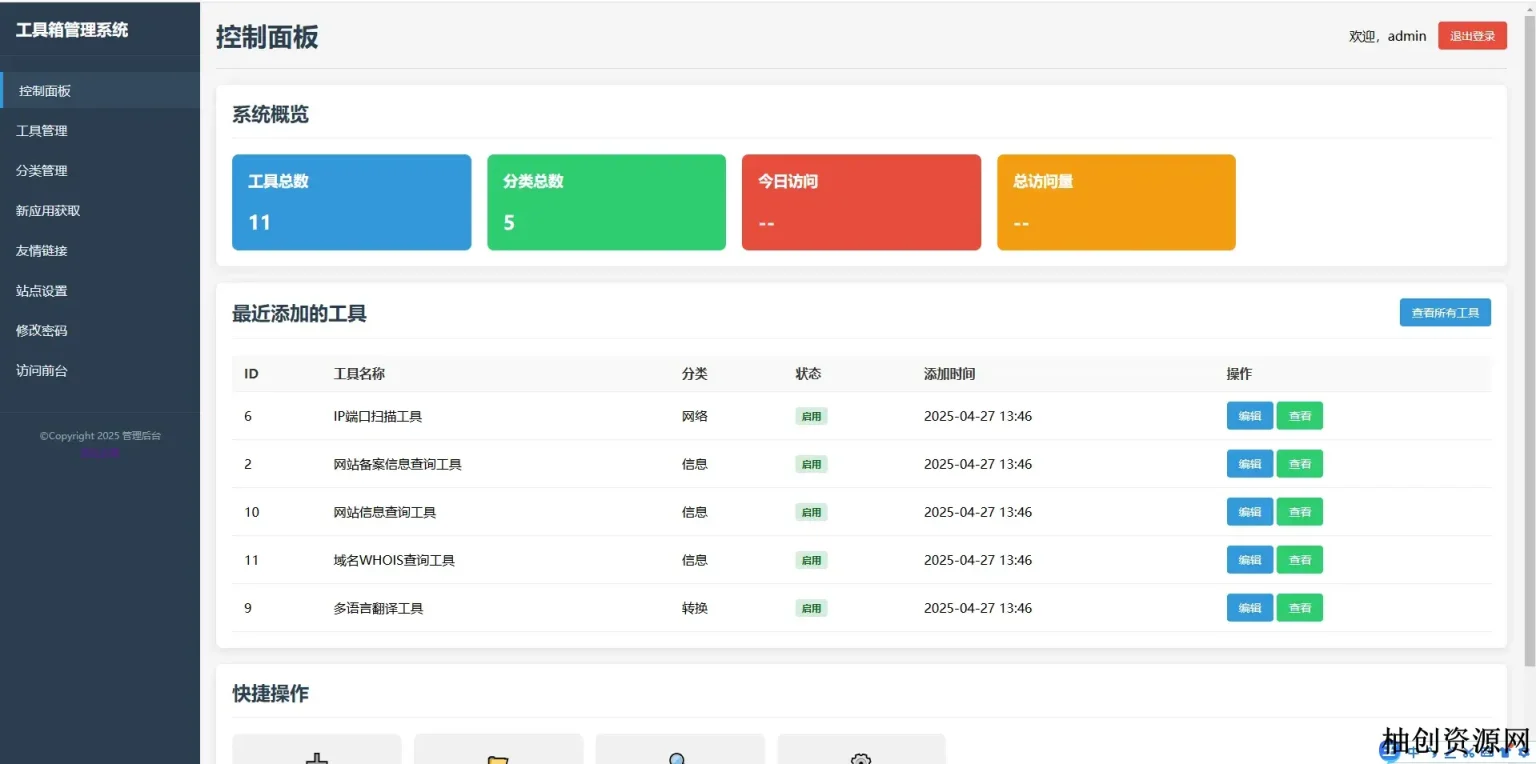Click 修改密码 in the sidebar
Image resolution: width=1536 pixels, height=764 pixels.
(42, 330)
